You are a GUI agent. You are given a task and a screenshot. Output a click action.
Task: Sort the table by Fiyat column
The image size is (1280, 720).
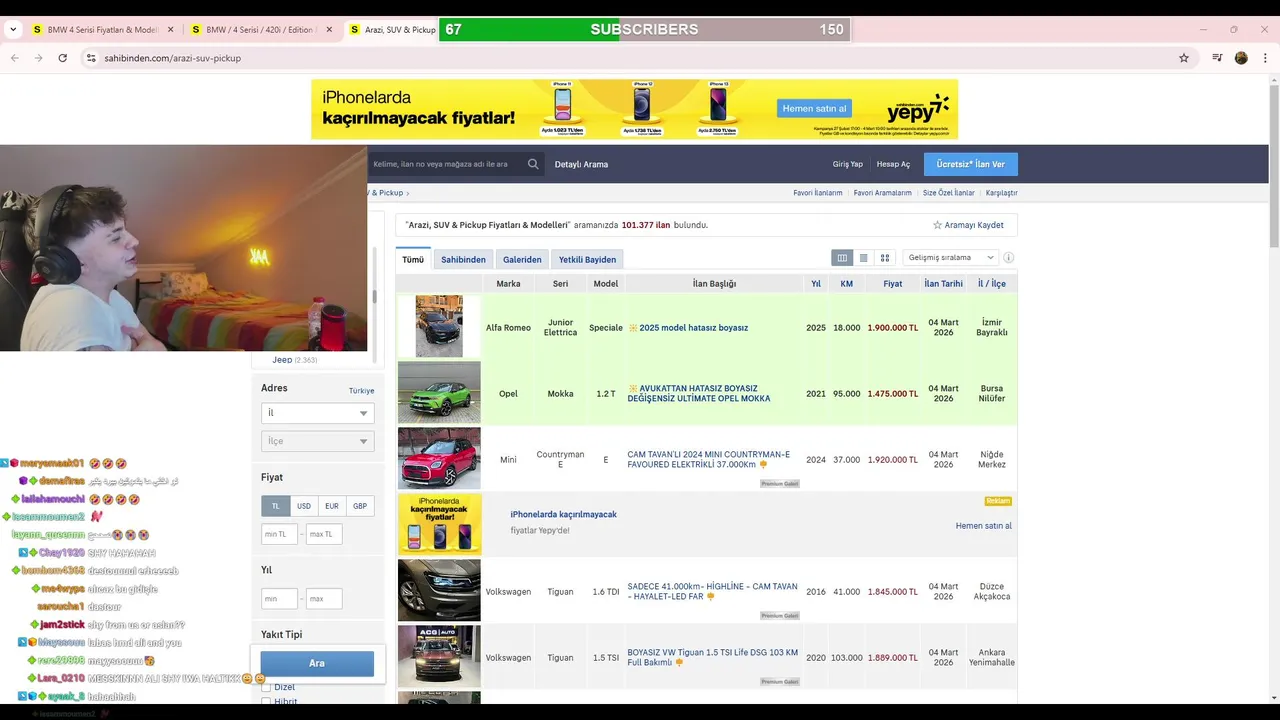pyautogui.click(x=892, y=284)
